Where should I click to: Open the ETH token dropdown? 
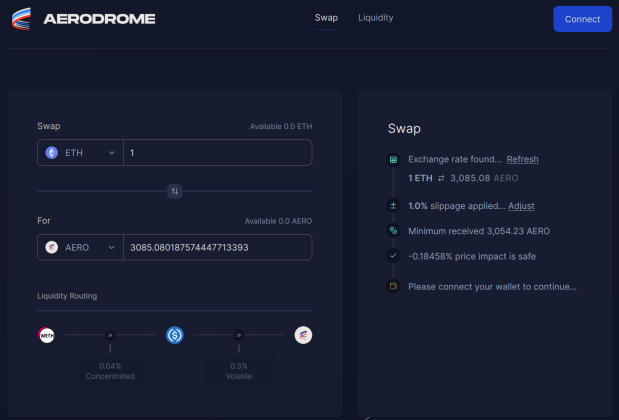pyautogui.click(x=80, y=153)
